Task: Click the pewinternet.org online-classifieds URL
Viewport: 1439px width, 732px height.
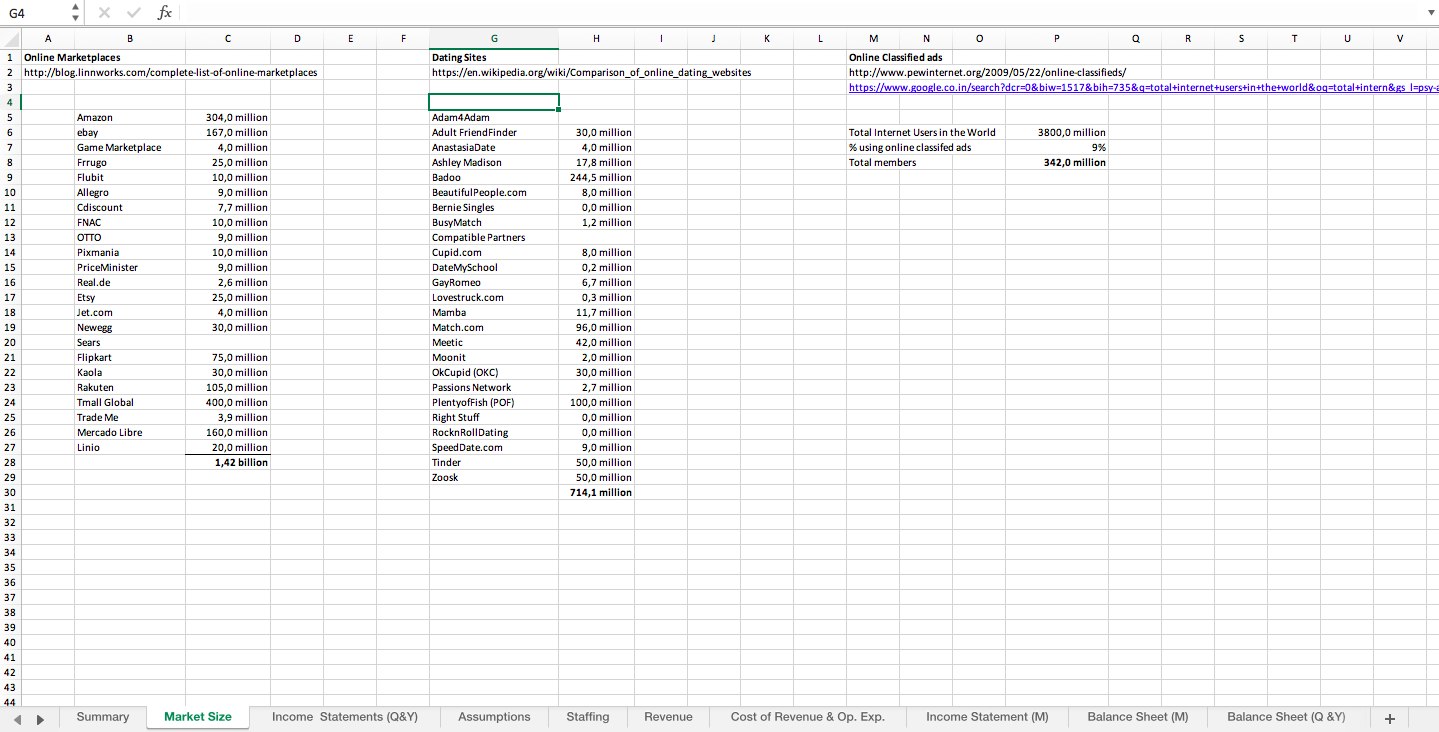Action: (987, 72)
